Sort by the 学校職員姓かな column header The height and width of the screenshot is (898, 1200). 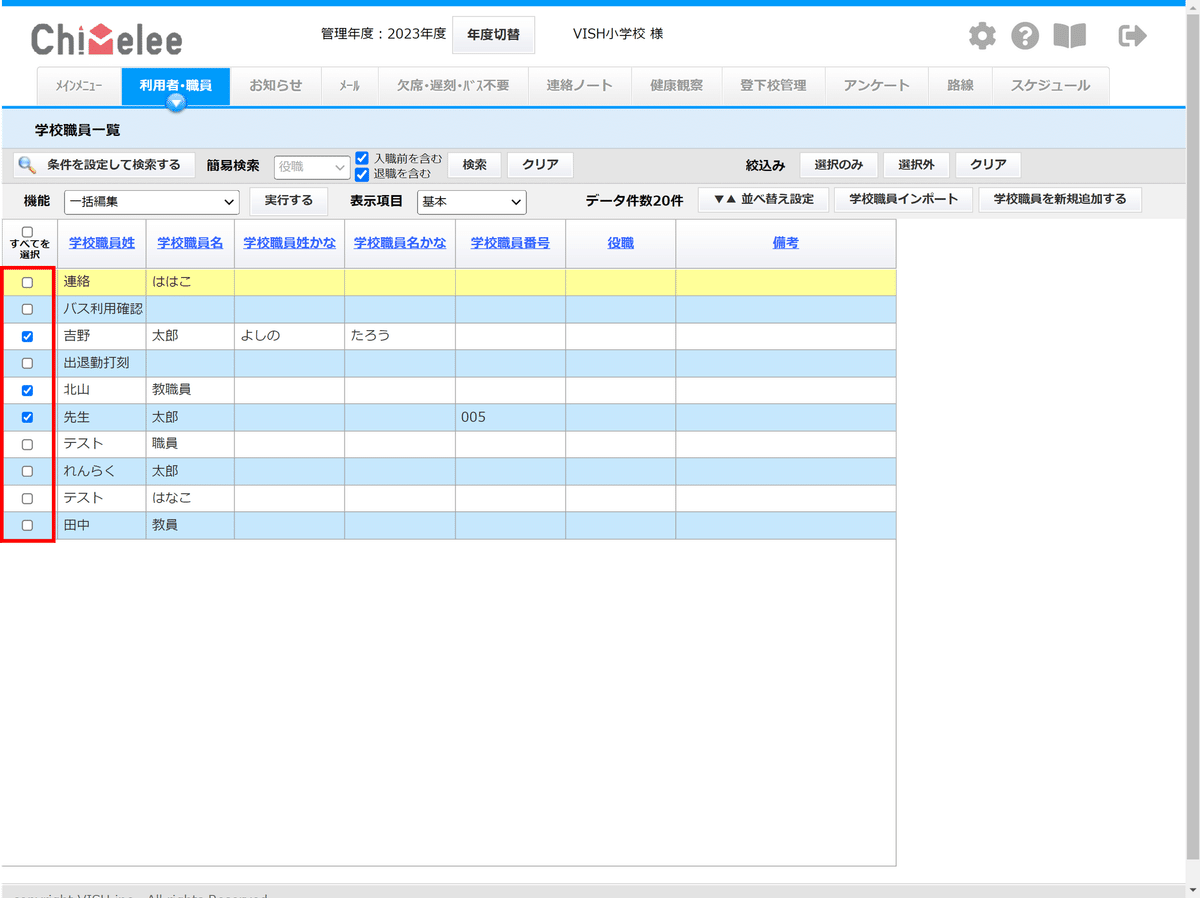(290, 243)
